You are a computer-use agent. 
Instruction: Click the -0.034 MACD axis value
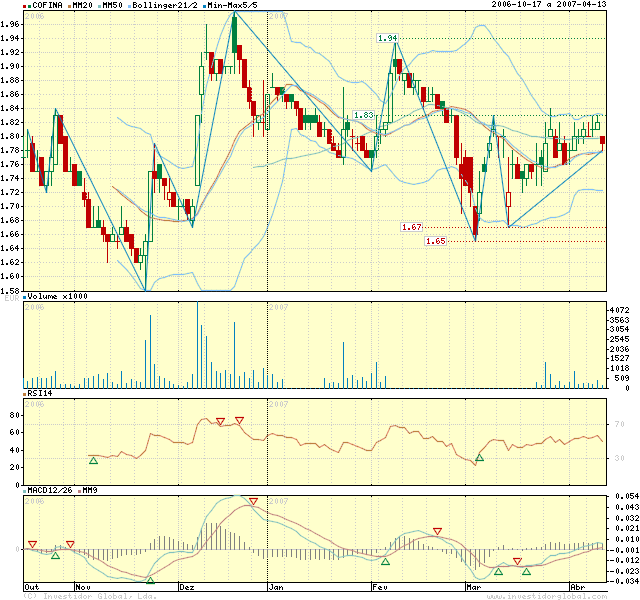(624, 581)
